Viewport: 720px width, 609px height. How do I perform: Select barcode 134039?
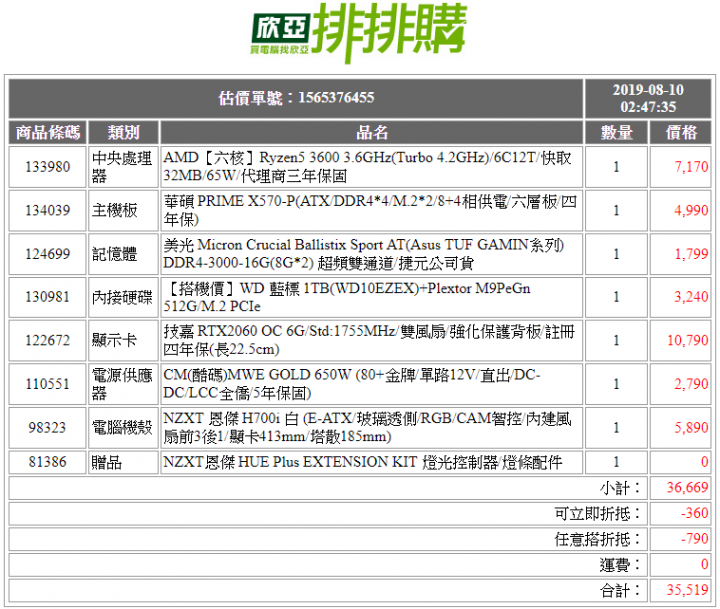tap(47, 210)
